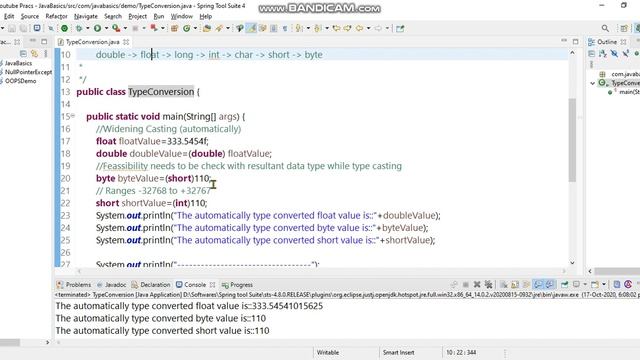Click Pin Console icon
Viewport: 640px width, 360px height.
coord(564,284)
